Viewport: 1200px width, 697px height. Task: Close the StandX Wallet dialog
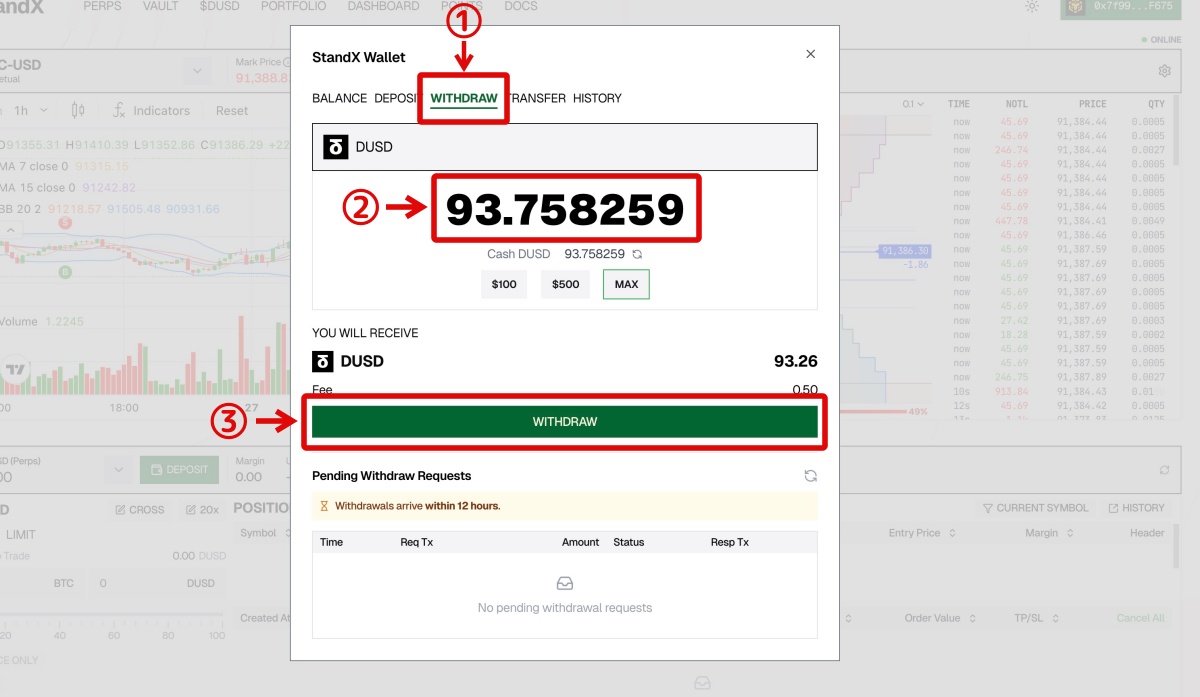(x=810, y=54)
